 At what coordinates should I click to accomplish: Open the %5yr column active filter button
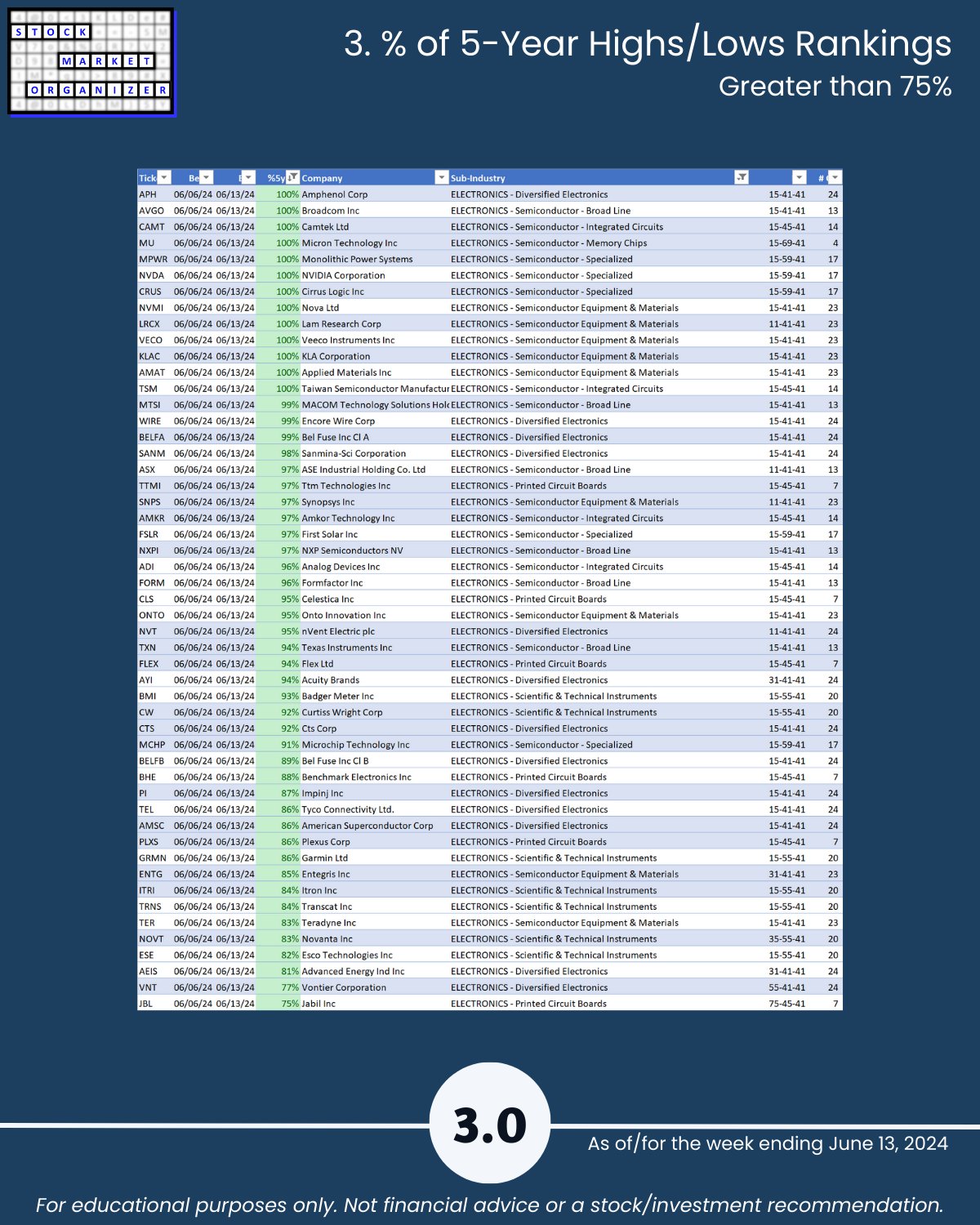292,177
